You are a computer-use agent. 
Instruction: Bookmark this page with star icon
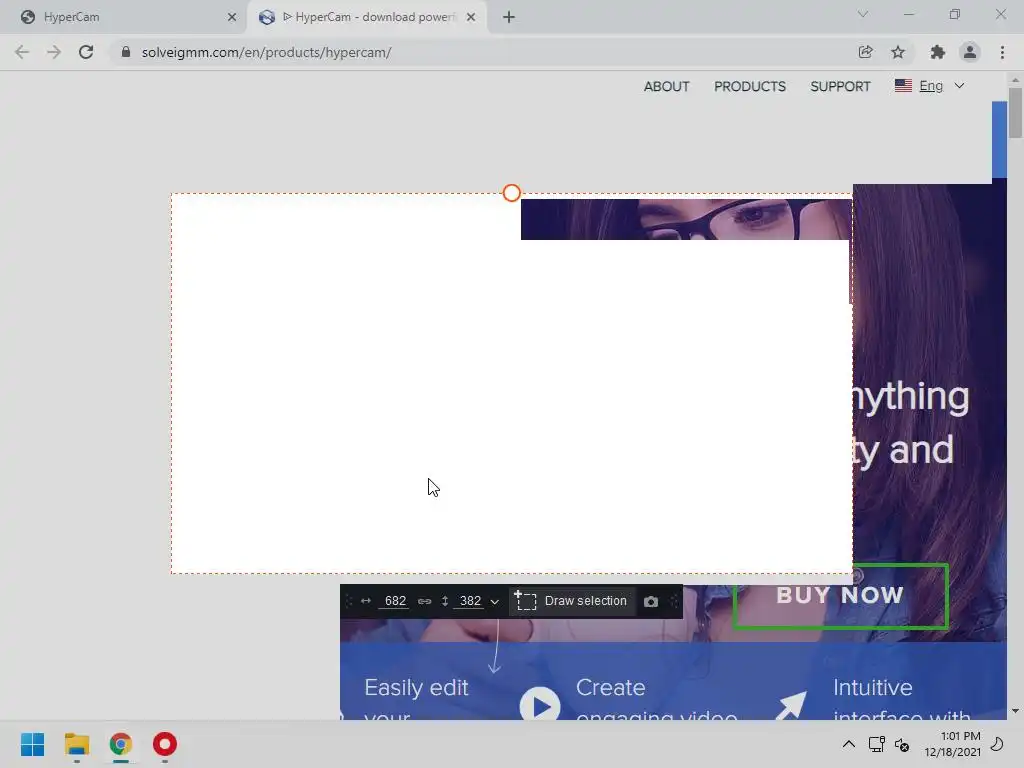pos(898,52)
